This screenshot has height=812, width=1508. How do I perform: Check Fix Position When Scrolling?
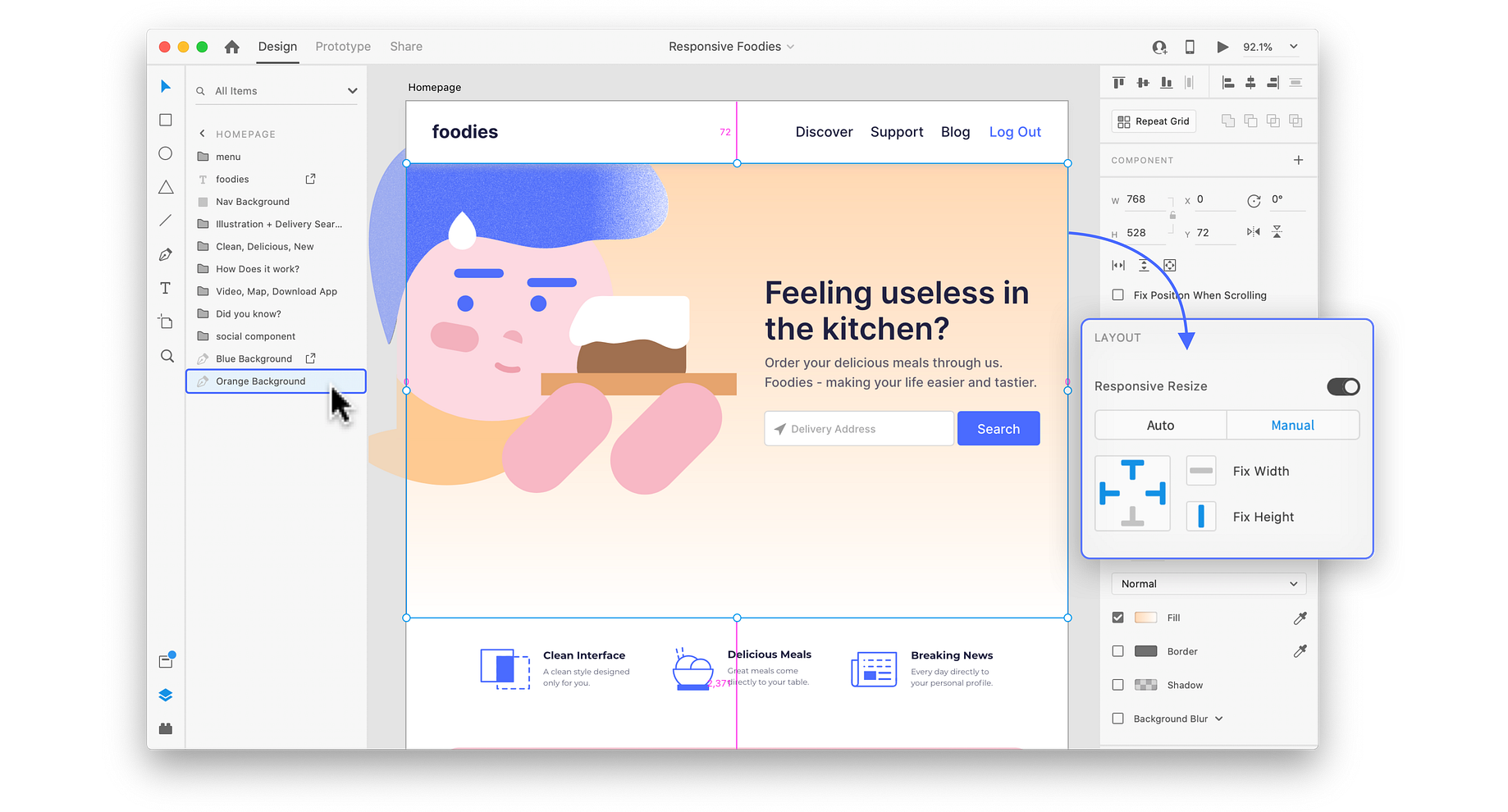pyautogui.click(x=1118, y=294)
